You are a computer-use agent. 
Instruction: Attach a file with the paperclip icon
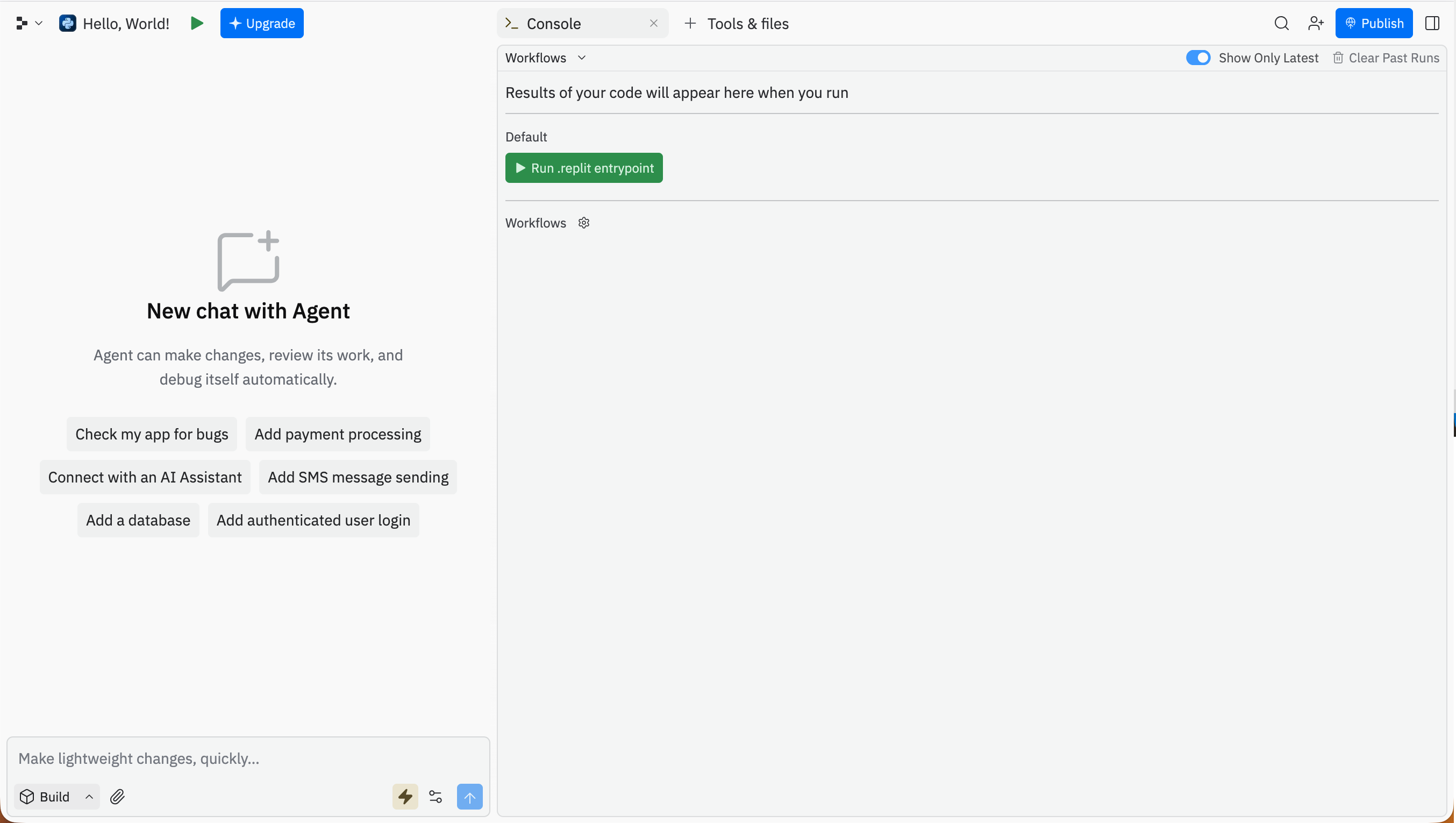click(118, 797)
